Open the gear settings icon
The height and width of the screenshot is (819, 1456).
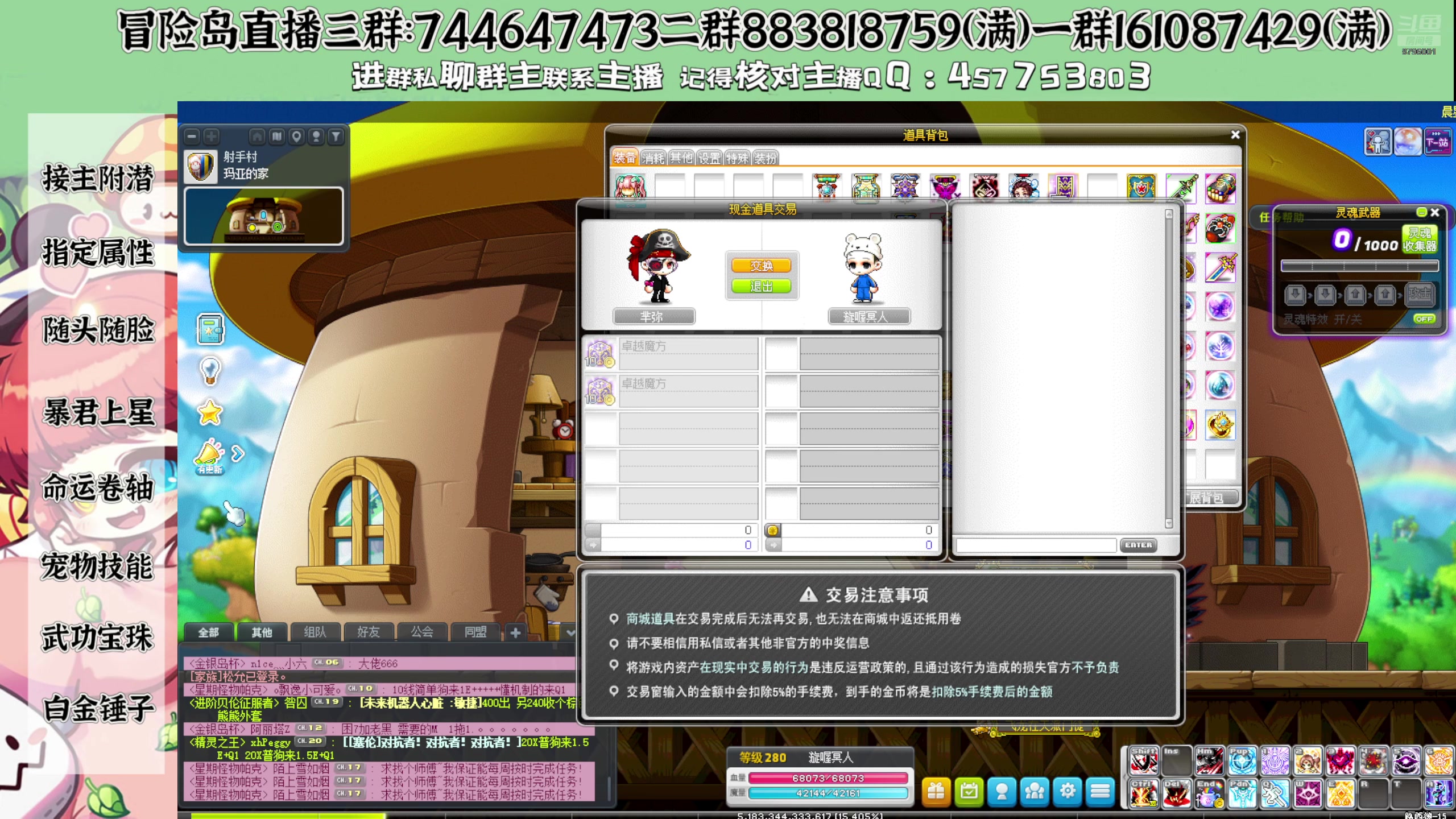coord(1068,791)
